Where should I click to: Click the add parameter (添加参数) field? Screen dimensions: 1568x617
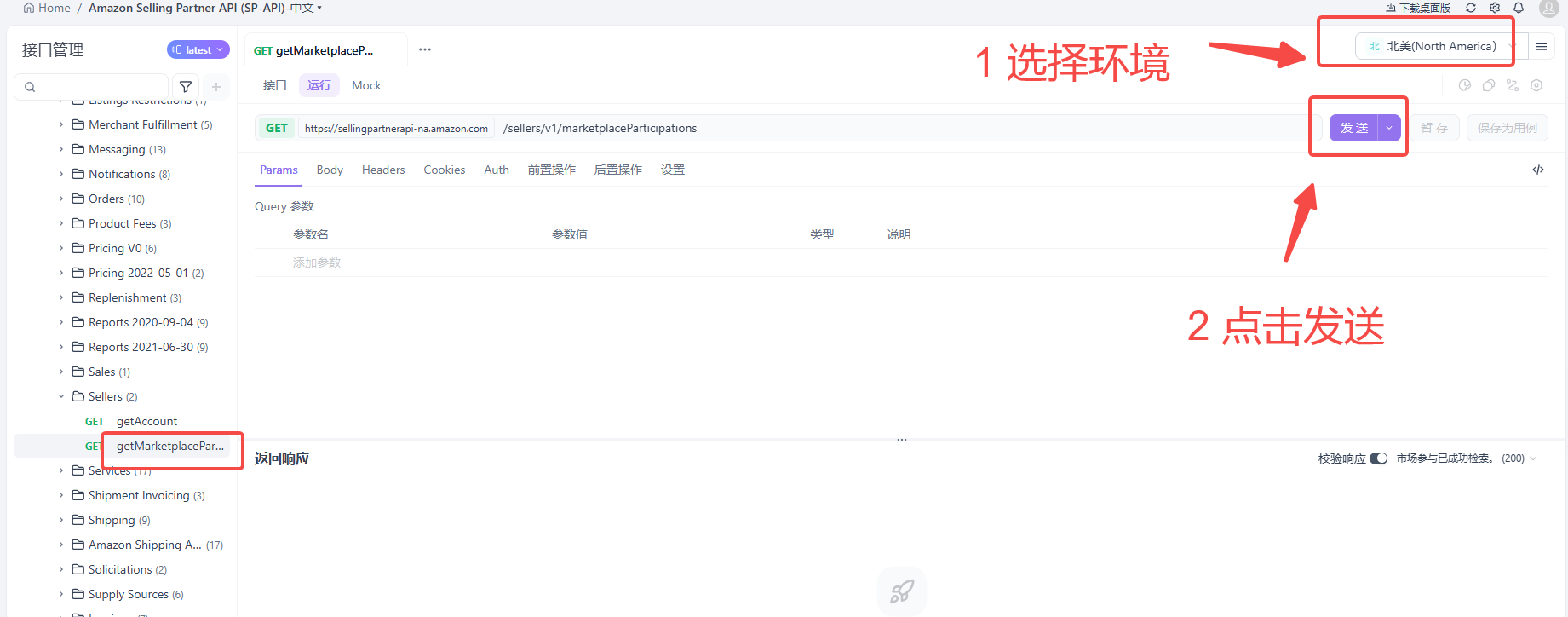pos(317,262)
